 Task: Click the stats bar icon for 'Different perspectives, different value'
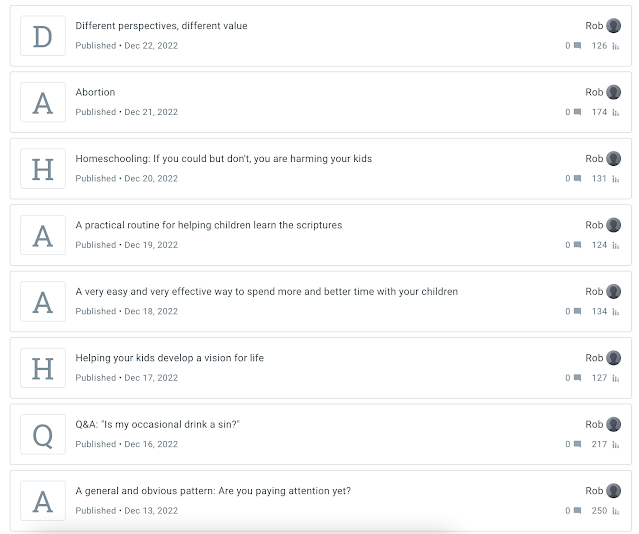[616, 46]
